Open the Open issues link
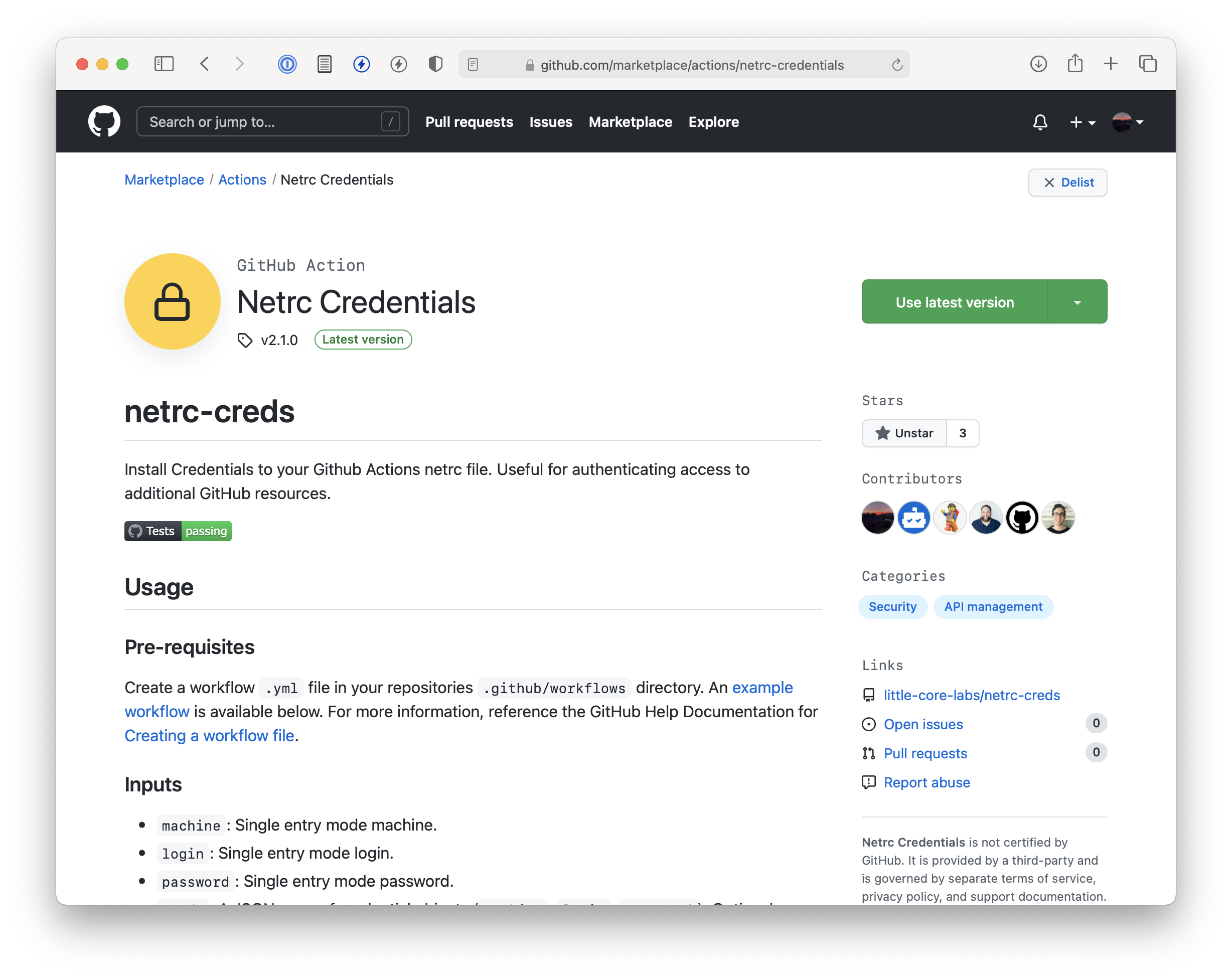Image resolution: width=1232 pixels, height=979 pixels. (x=923, y=724)
